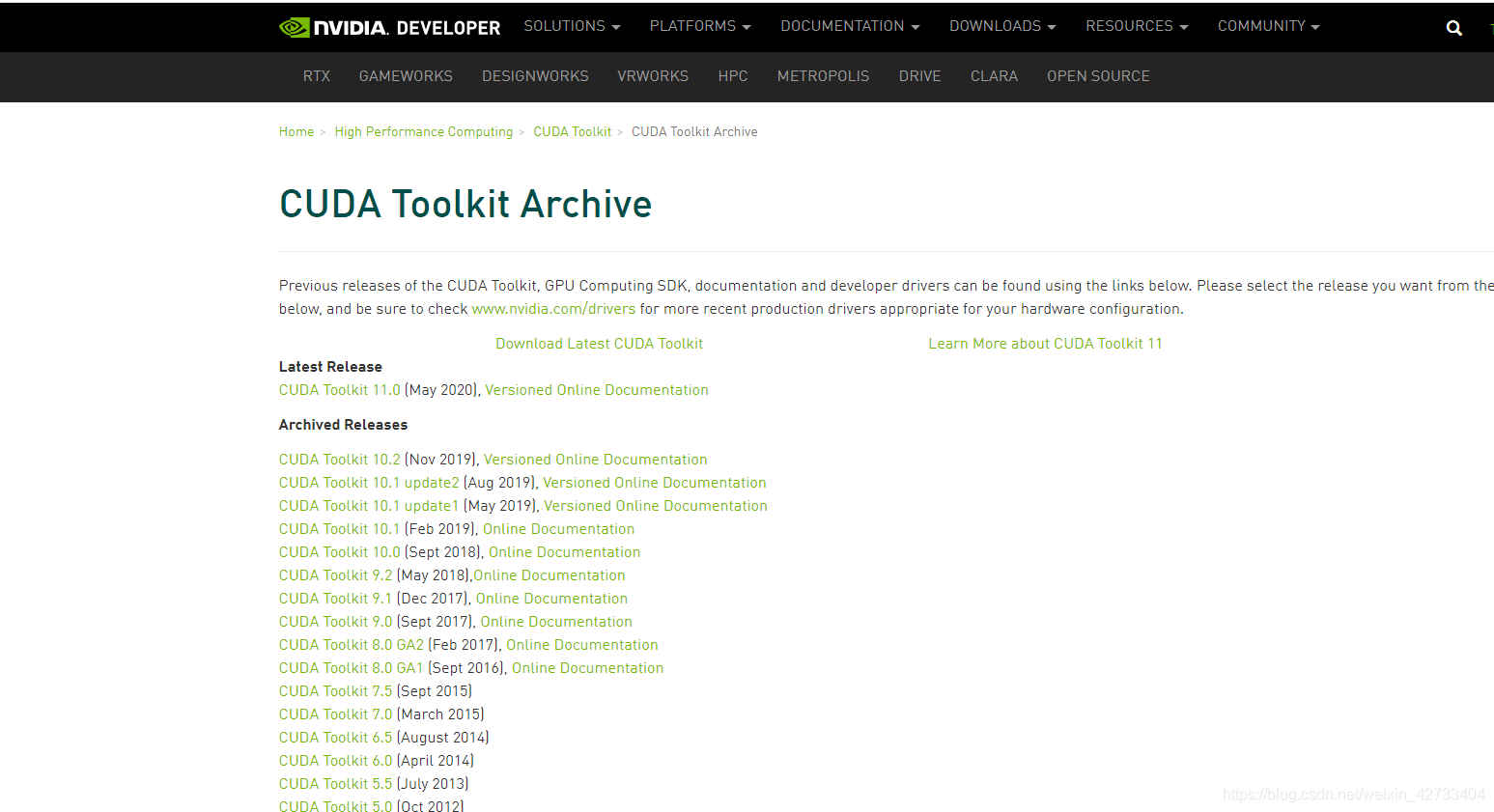Open the Open Source menu item
Image resolution: width=1494 pixels, height=812 pixels.
(x=1098, y=76)
